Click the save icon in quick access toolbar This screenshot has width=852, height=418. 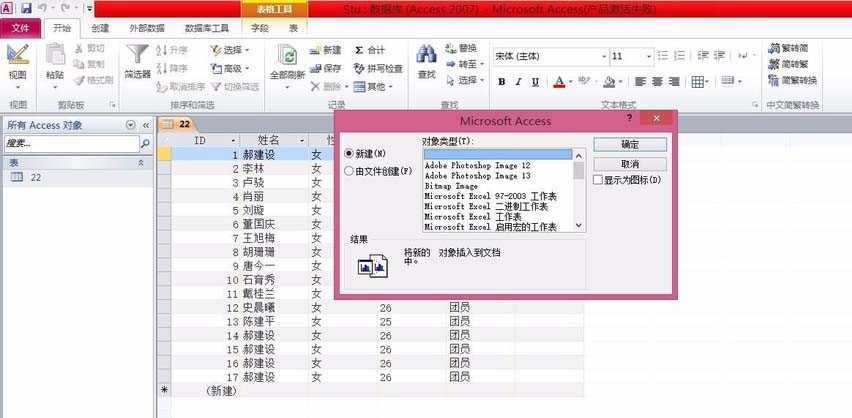[26, 8]
